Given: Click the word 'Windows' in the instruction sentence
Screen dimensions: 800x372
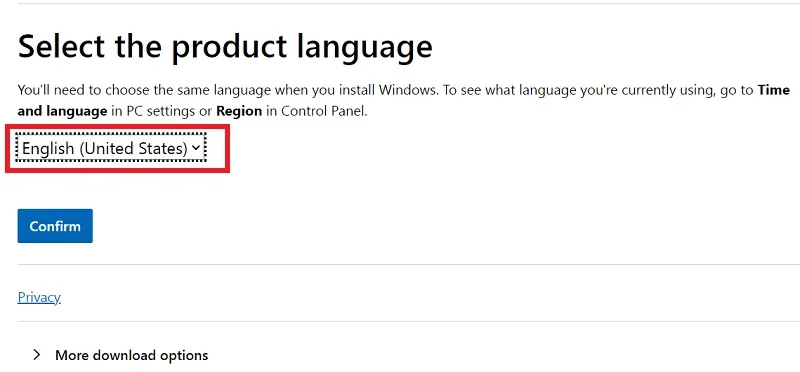Looking at the screenshot, I should pos(408,90).
